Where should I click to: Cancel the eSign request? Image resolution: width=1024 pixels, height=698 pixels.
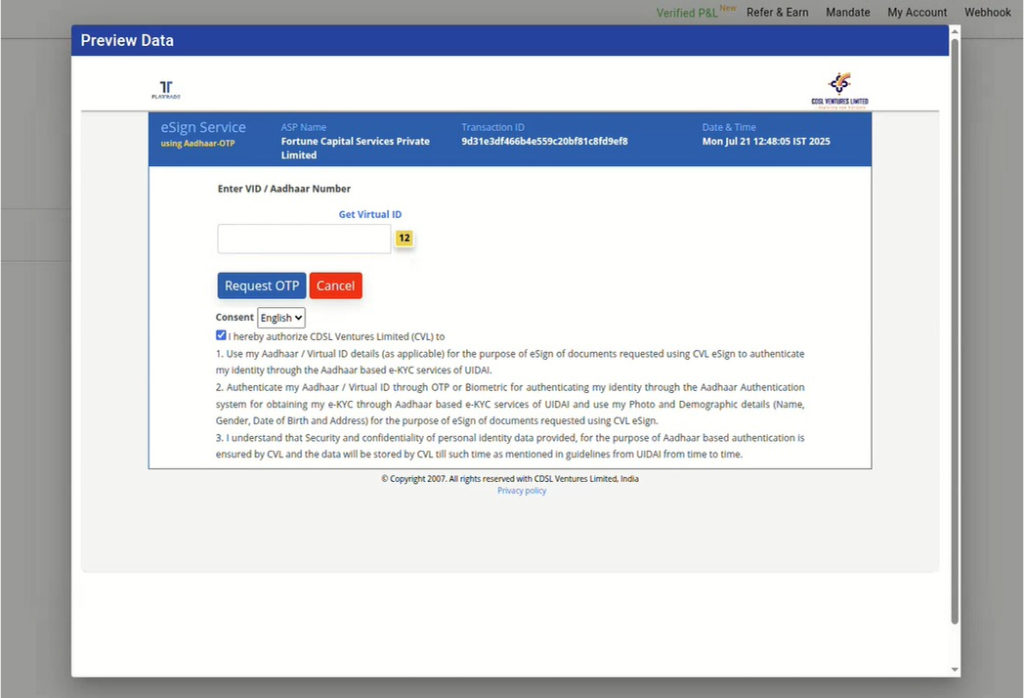336,285
